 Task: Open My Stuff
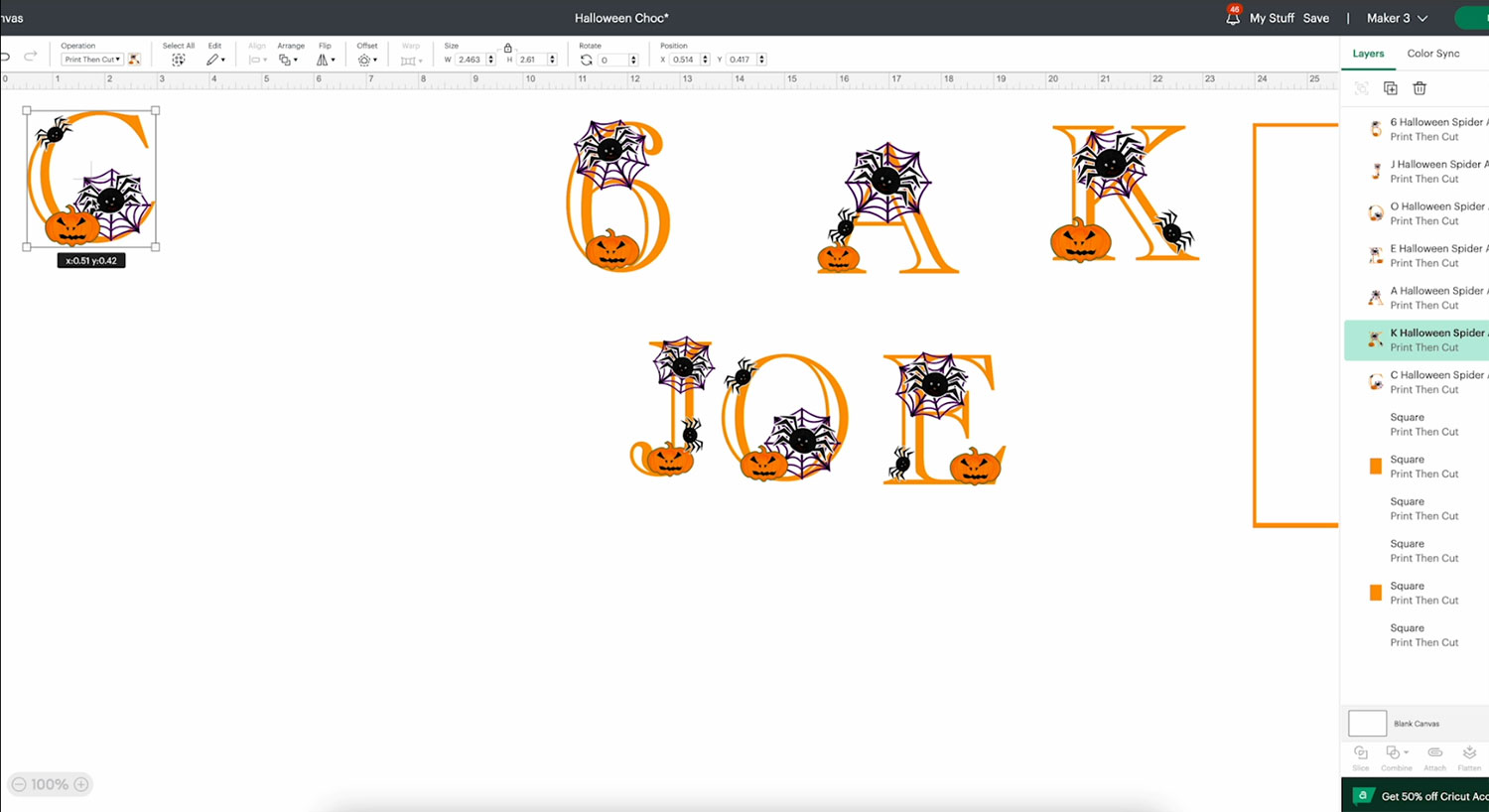1272,18
